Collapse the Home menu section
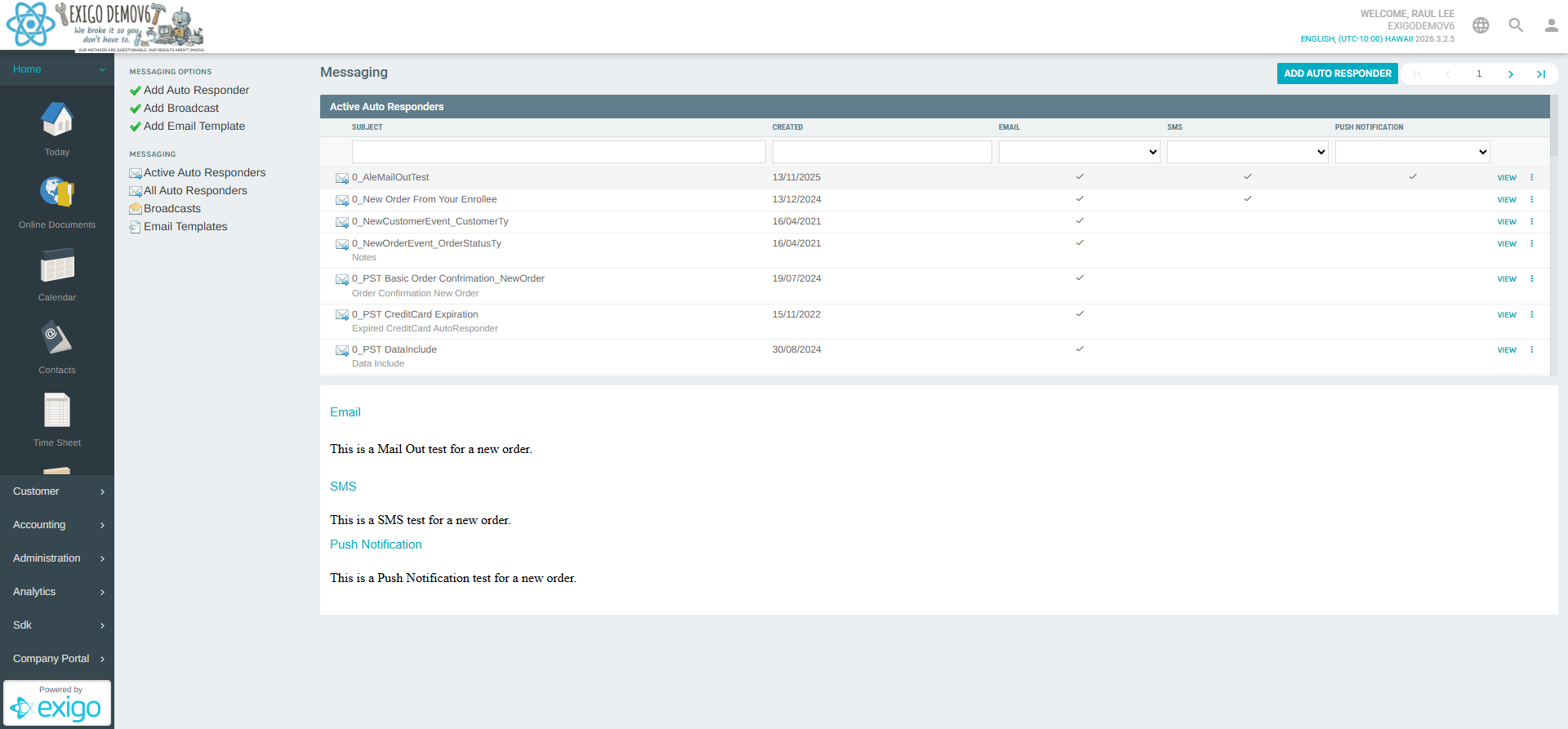 tap(57, 69)
